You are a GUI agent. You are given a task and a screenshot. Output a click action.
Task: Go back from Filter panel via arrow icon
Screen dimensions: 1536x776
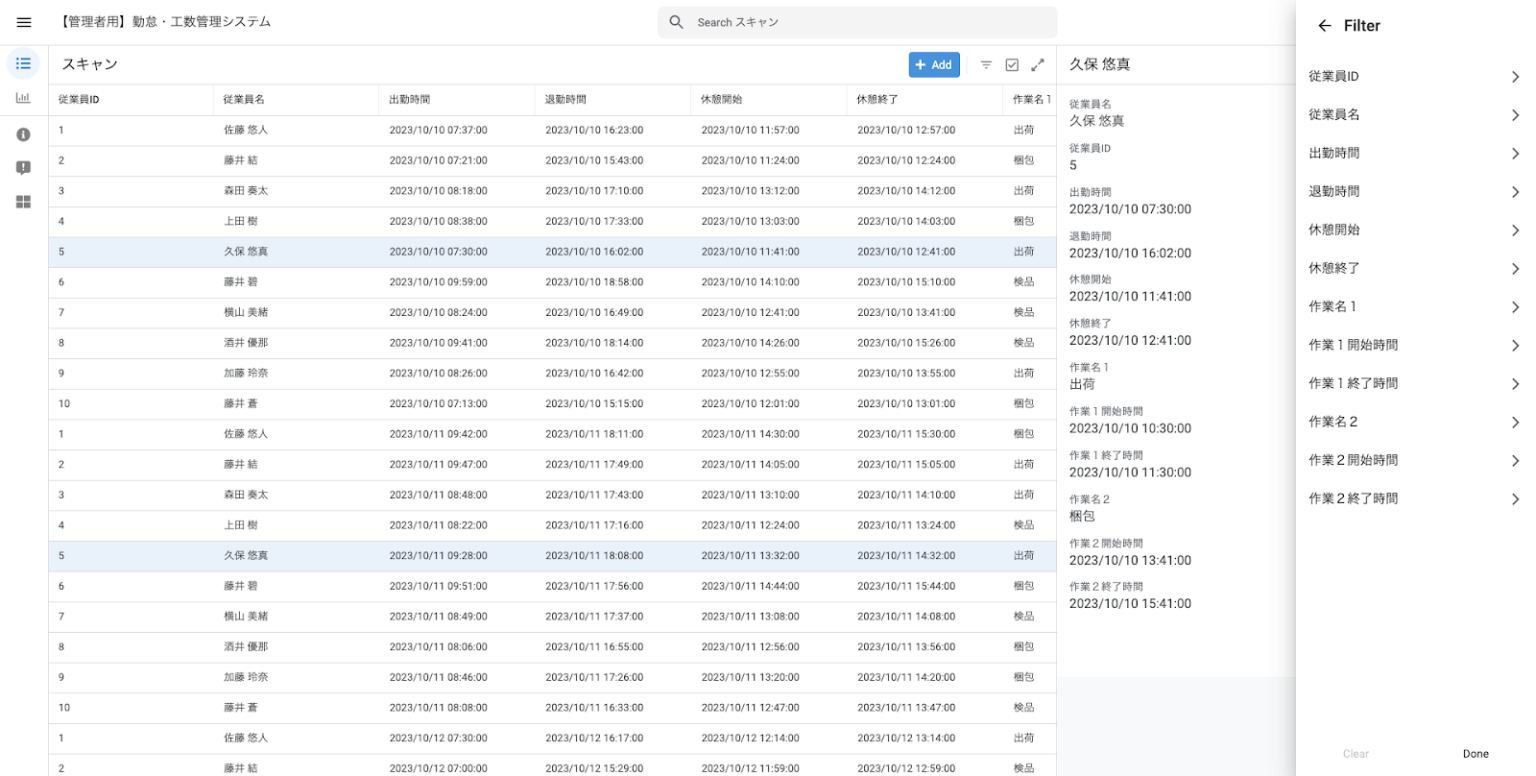1326,25
